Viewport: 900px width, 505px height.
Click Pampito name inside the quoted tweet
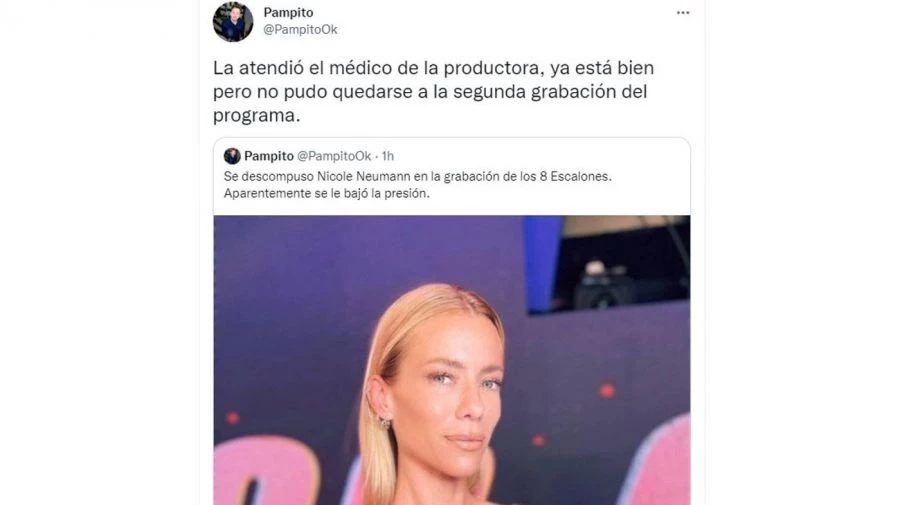[269, 156]
